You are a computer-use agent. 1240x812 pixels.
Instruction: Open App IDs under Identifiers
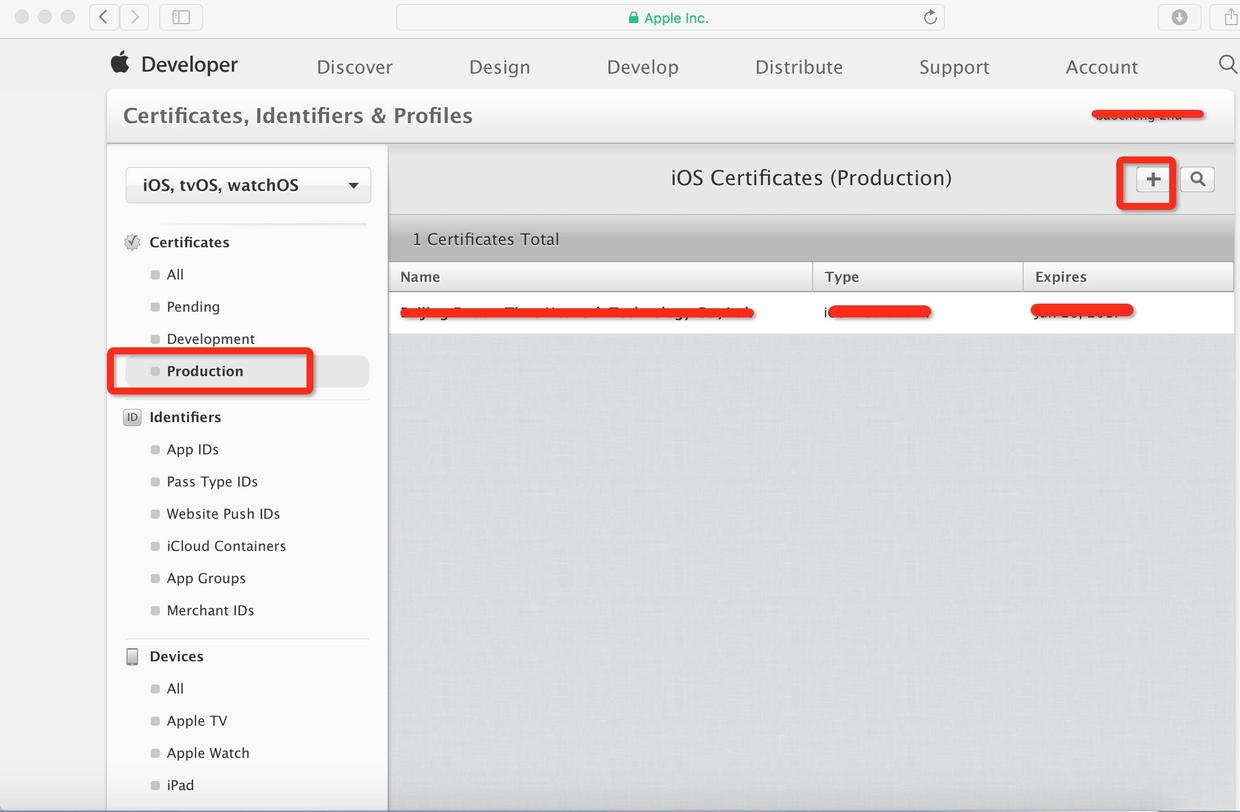click(192, 449)
